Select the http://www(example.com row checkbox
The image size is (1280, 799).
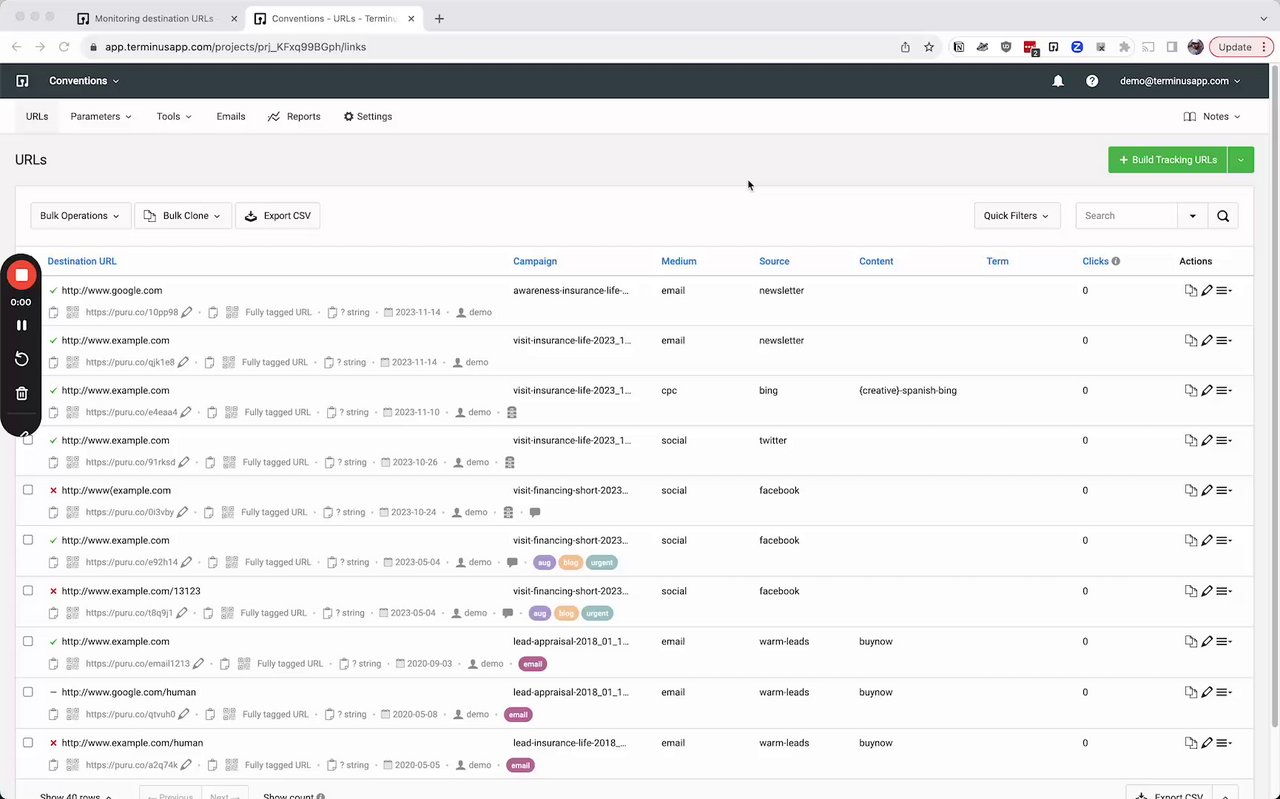point(28,490)
